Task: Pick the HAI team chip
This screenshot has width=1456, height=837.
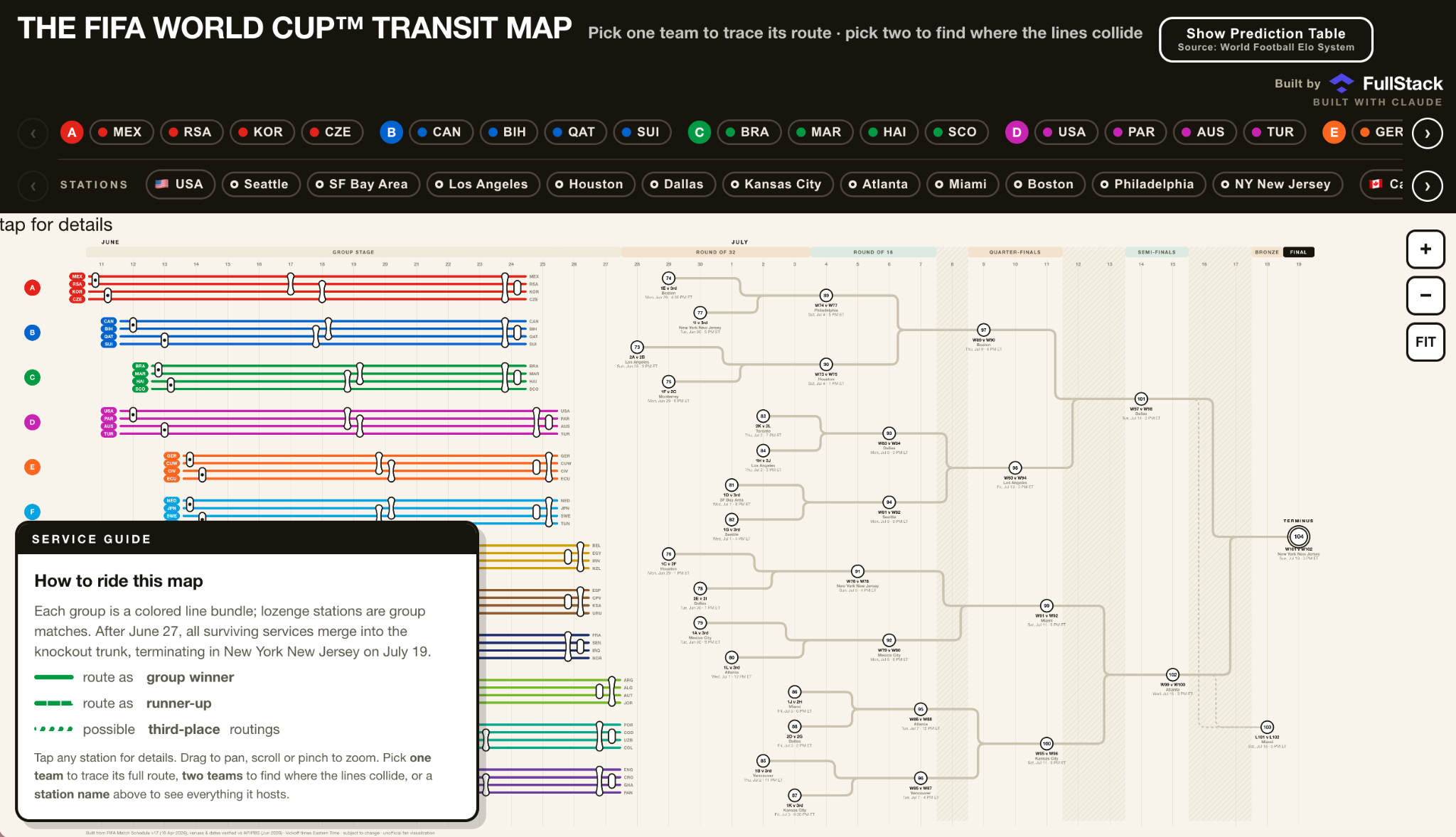Action: coord(889,132)
